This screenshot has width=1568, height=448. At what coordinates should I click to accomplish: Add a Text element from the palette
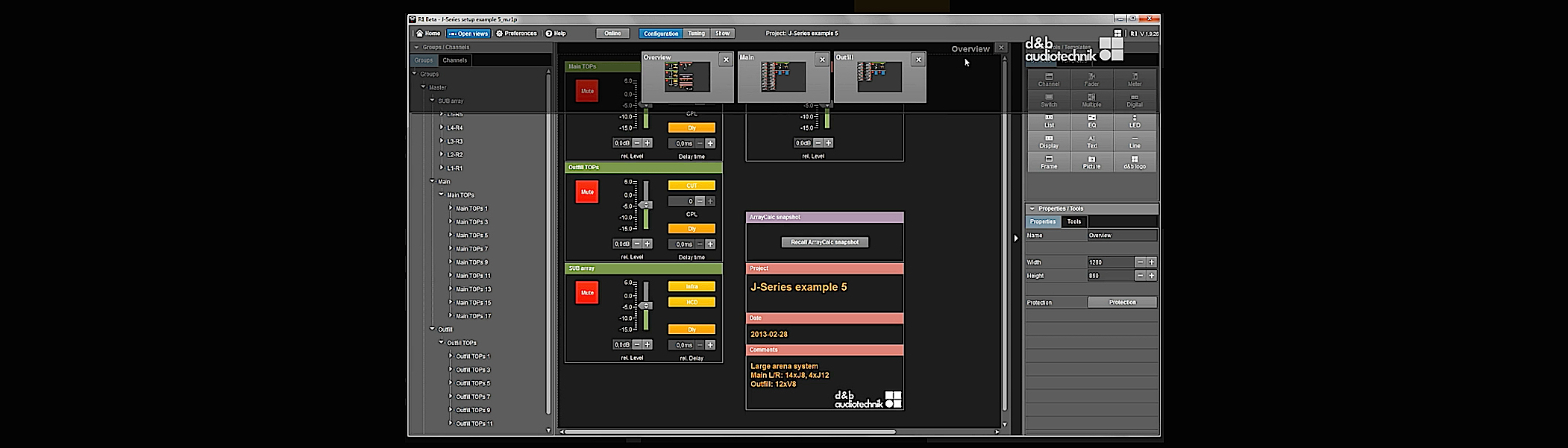tap(1091, 142)
